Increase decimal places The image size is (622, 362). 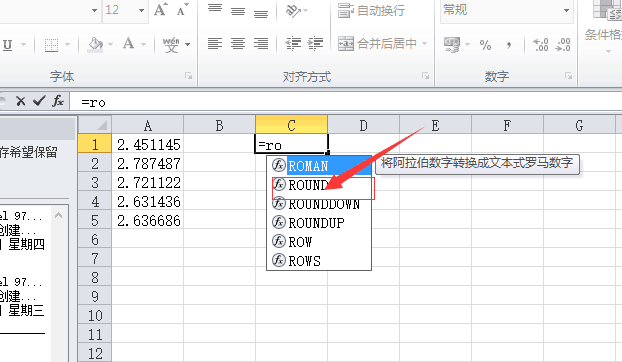(x=541, y=45)
